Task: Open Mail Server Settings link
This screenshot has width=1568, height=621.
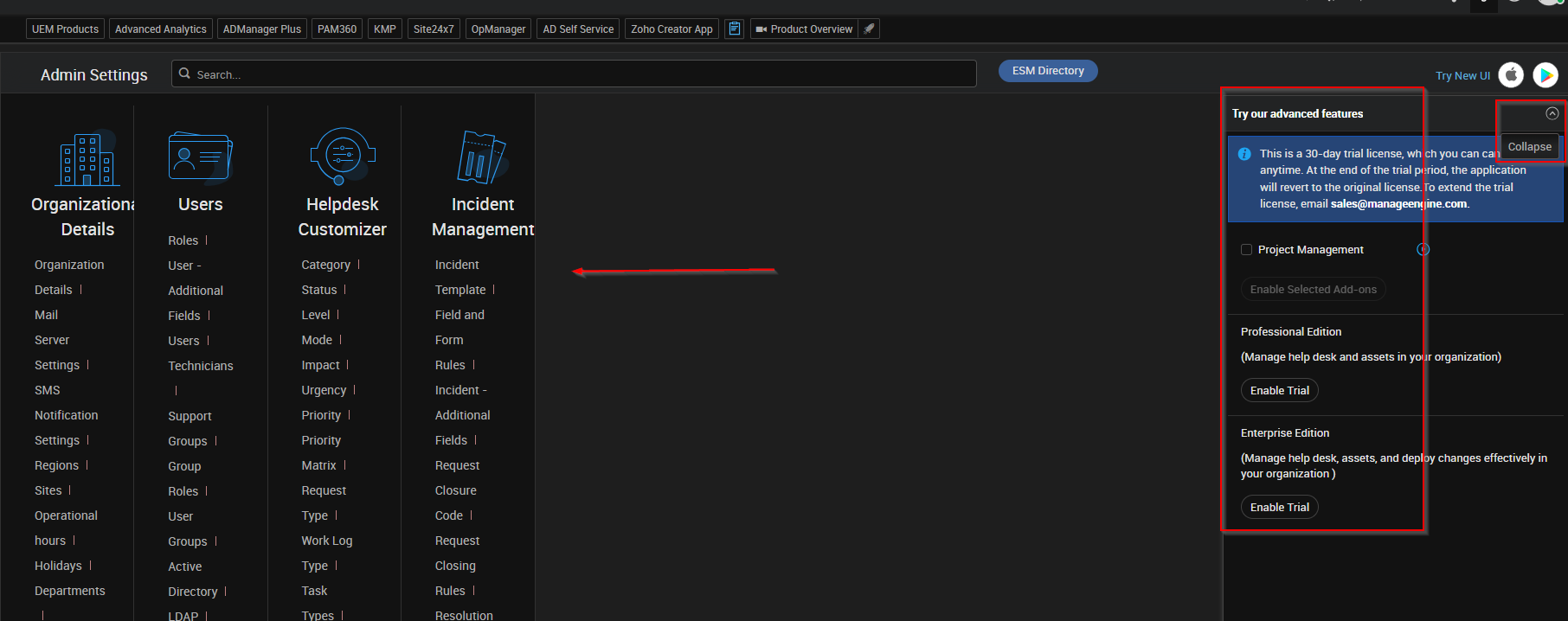Action: pos(57,340)
